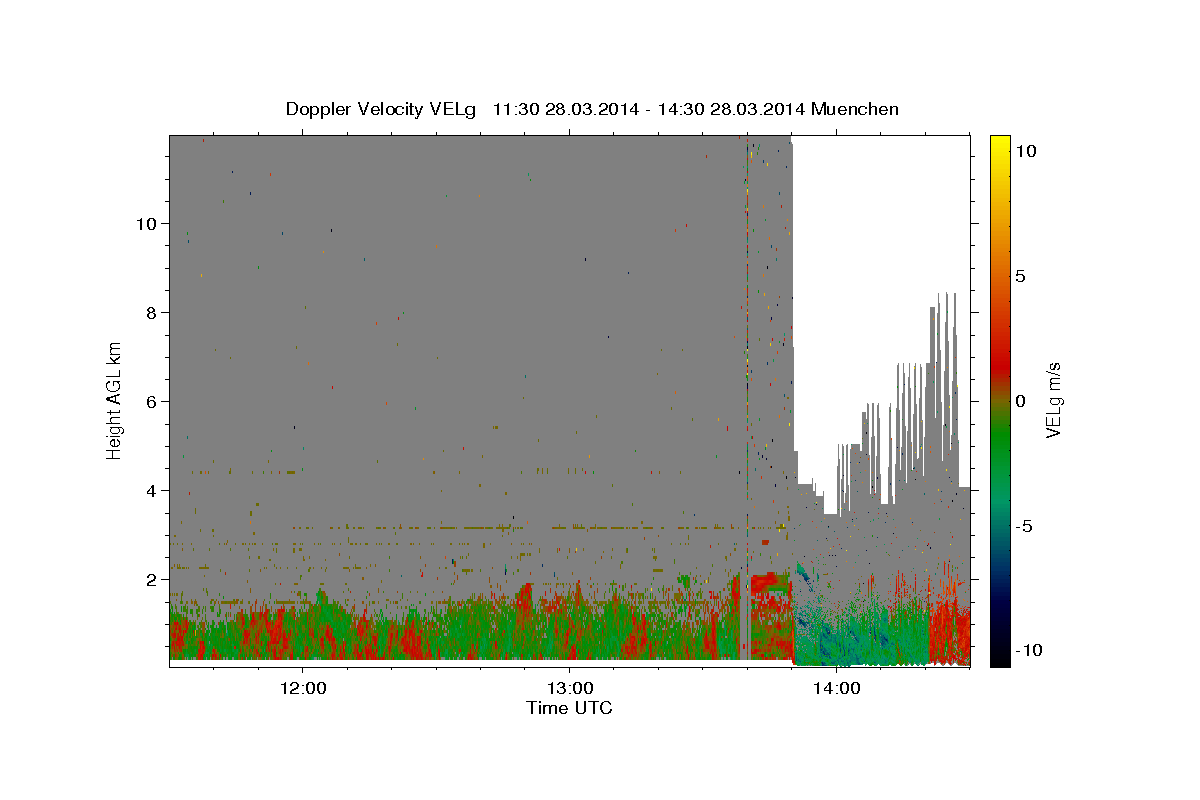Click the 'Time UTC' x-axis label

click(x=569, y=708)
